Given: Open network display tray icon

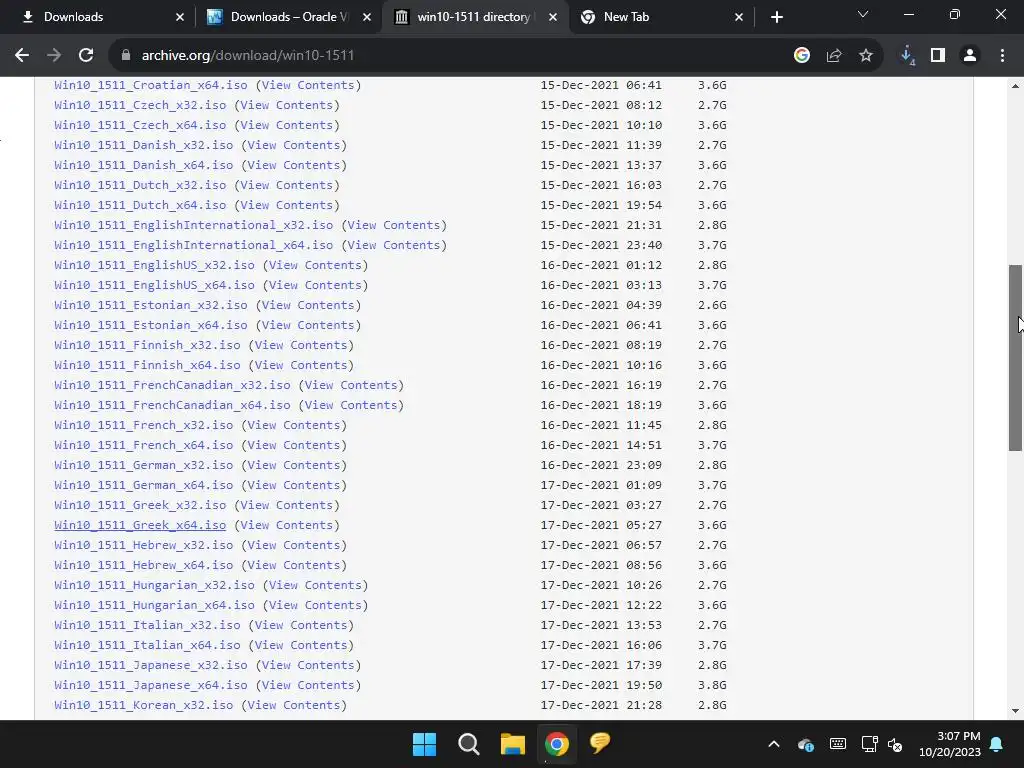Looking at the screenshot, I should tap(869, 744).
